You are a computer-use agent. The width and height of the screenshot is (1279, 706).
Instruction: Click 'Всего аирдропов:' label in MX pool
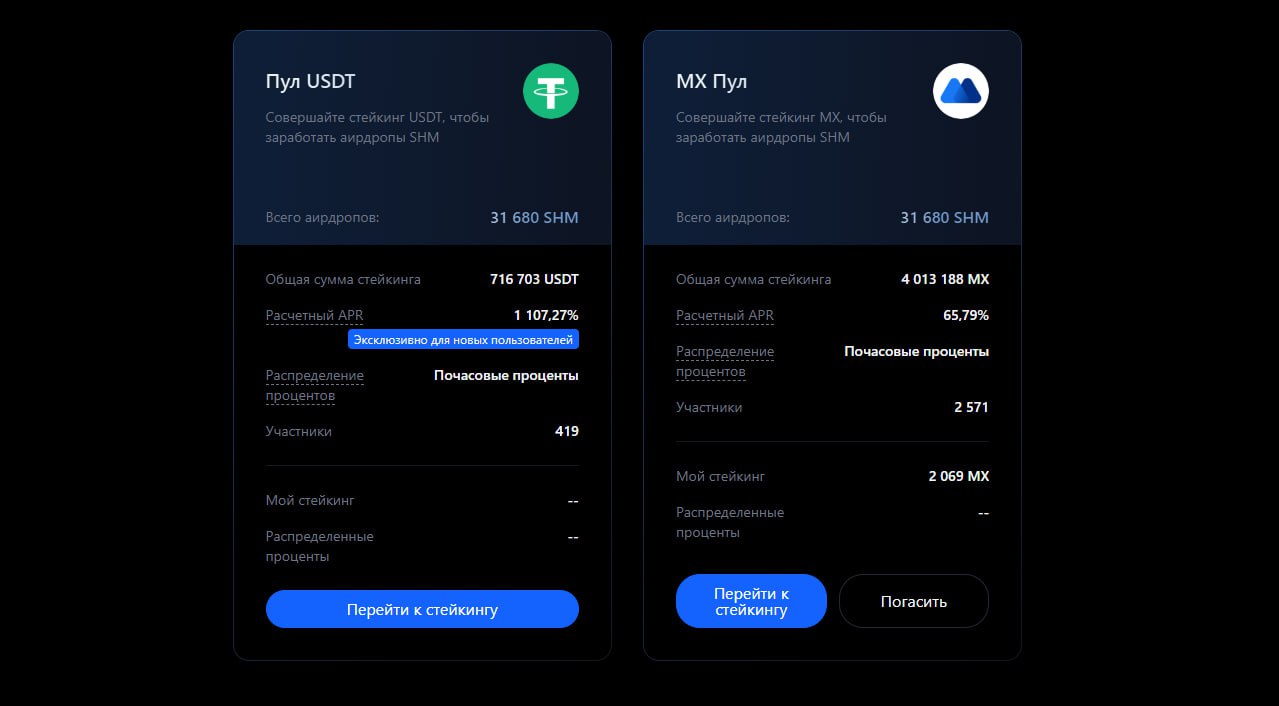[x=732, y=217]
